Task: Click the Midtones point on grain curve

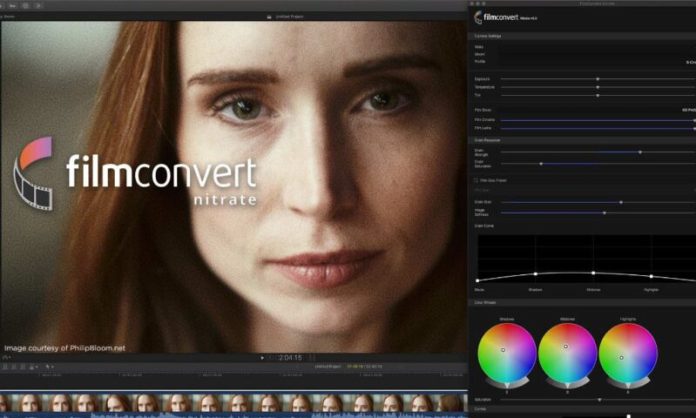Action: pos(593,273)
